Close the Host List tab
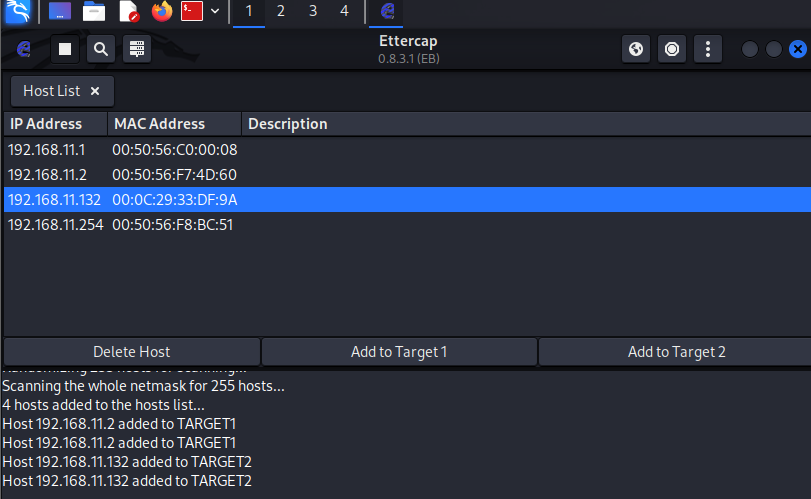811x499 pixels. pyautogui.click(x=95, y=91)
